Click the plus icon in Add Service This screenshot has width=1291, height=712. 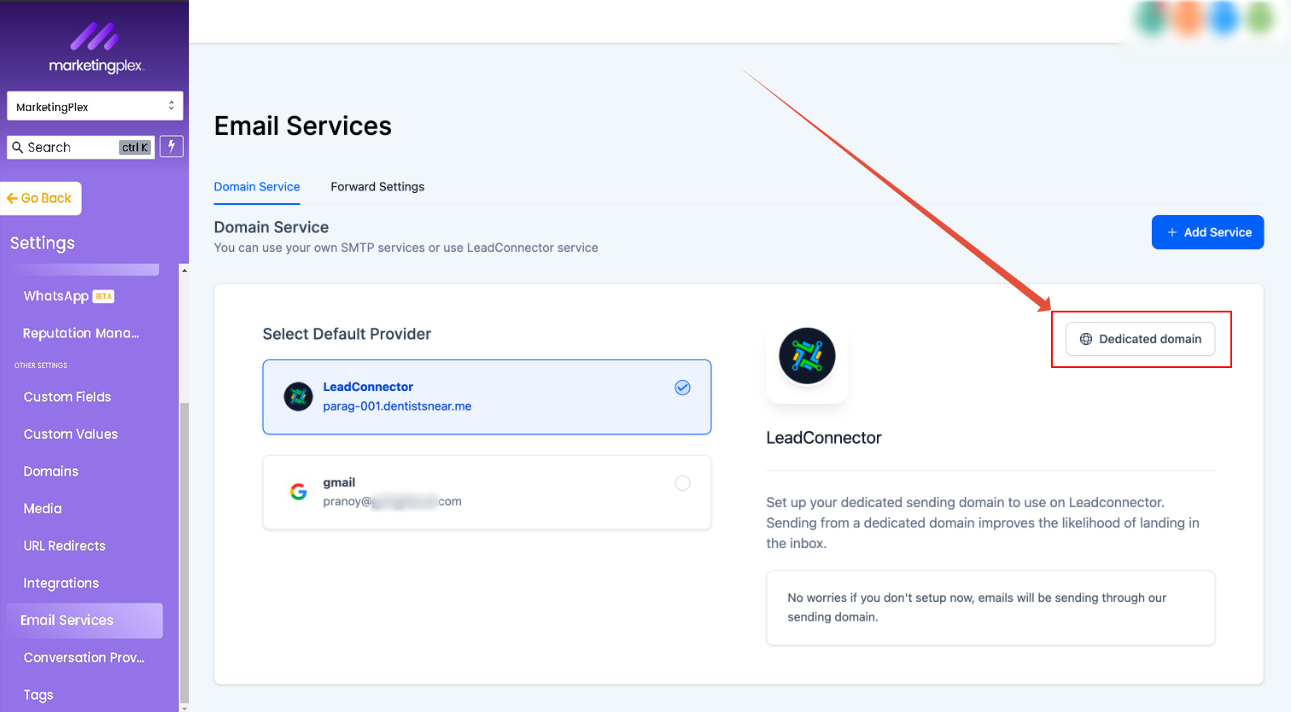point(1172,232)
